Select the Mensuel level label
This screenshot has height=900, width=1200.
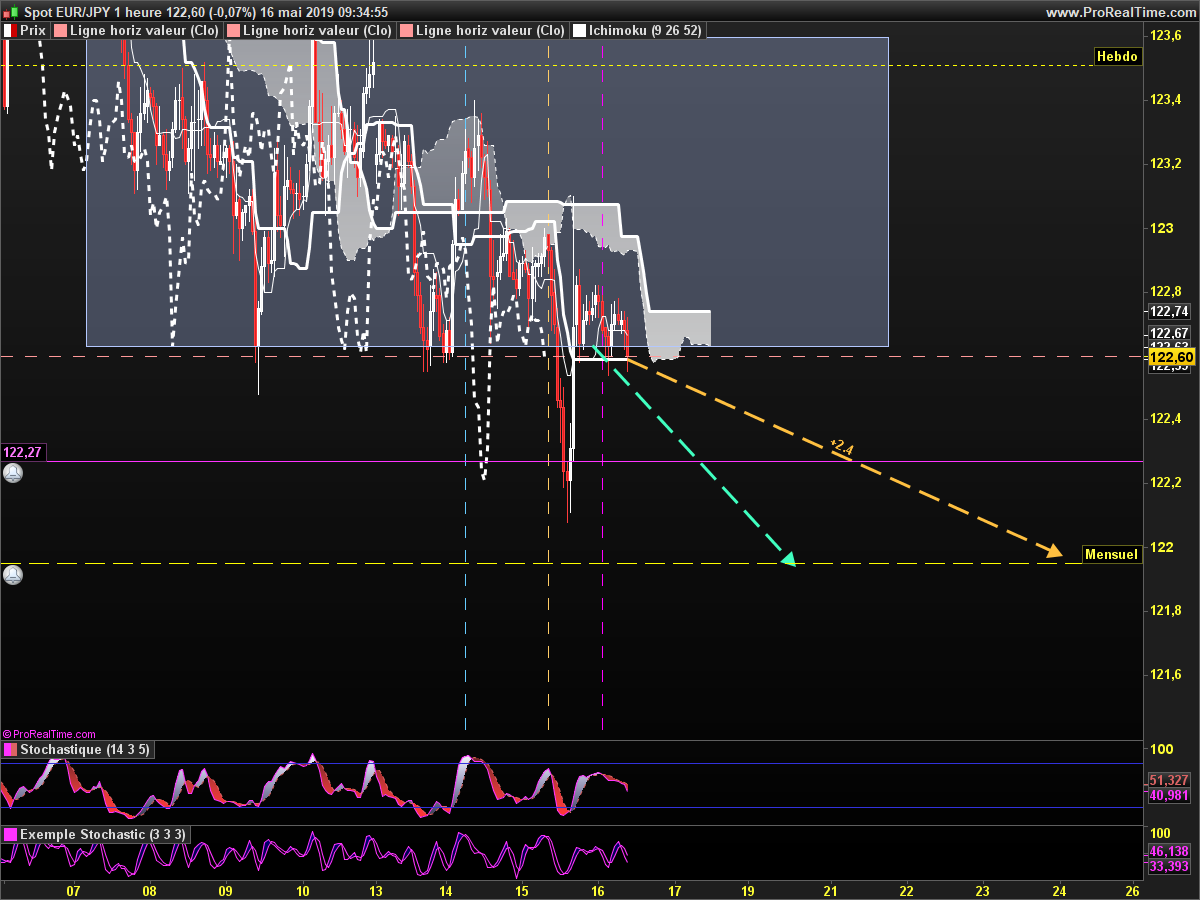[1112, 553]
